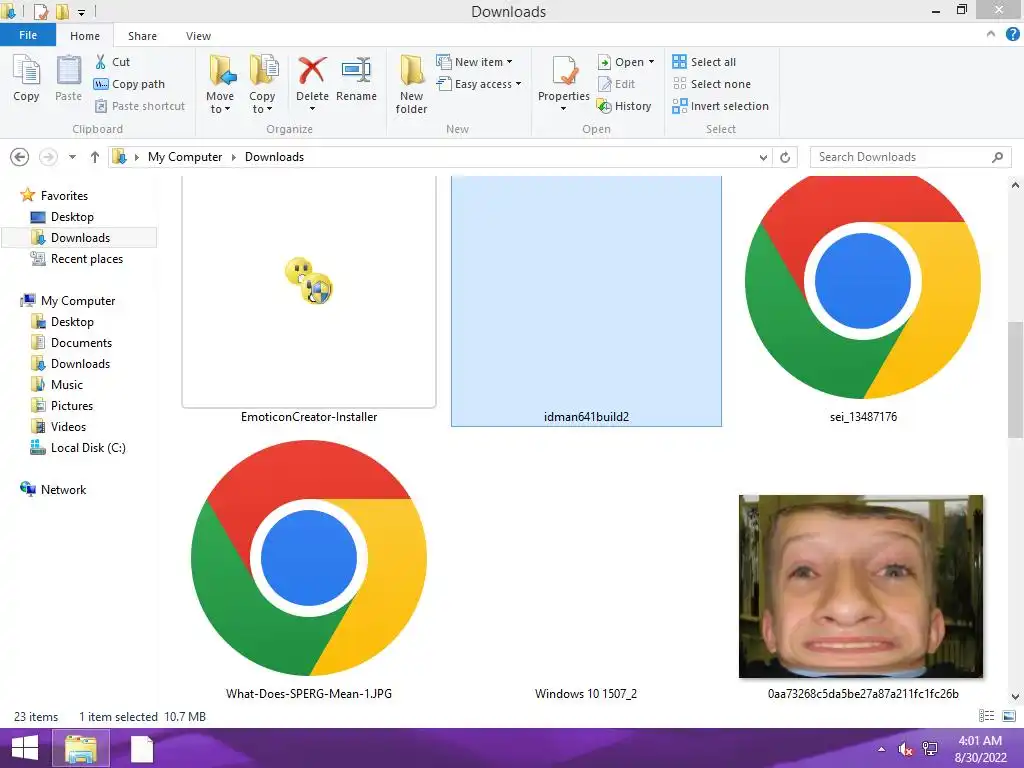Click Select none
1024x768 pixels.
(712, 84)
